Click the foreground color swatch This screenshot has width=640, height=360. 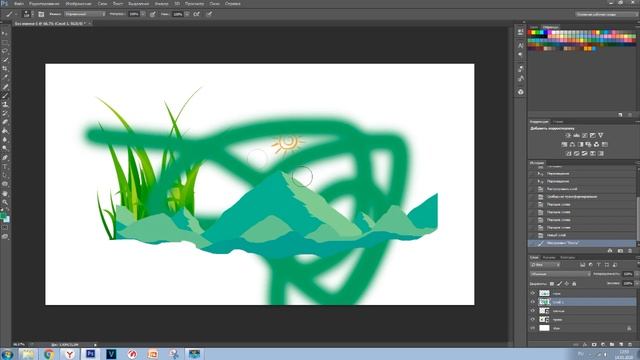[x=3, y=215]
